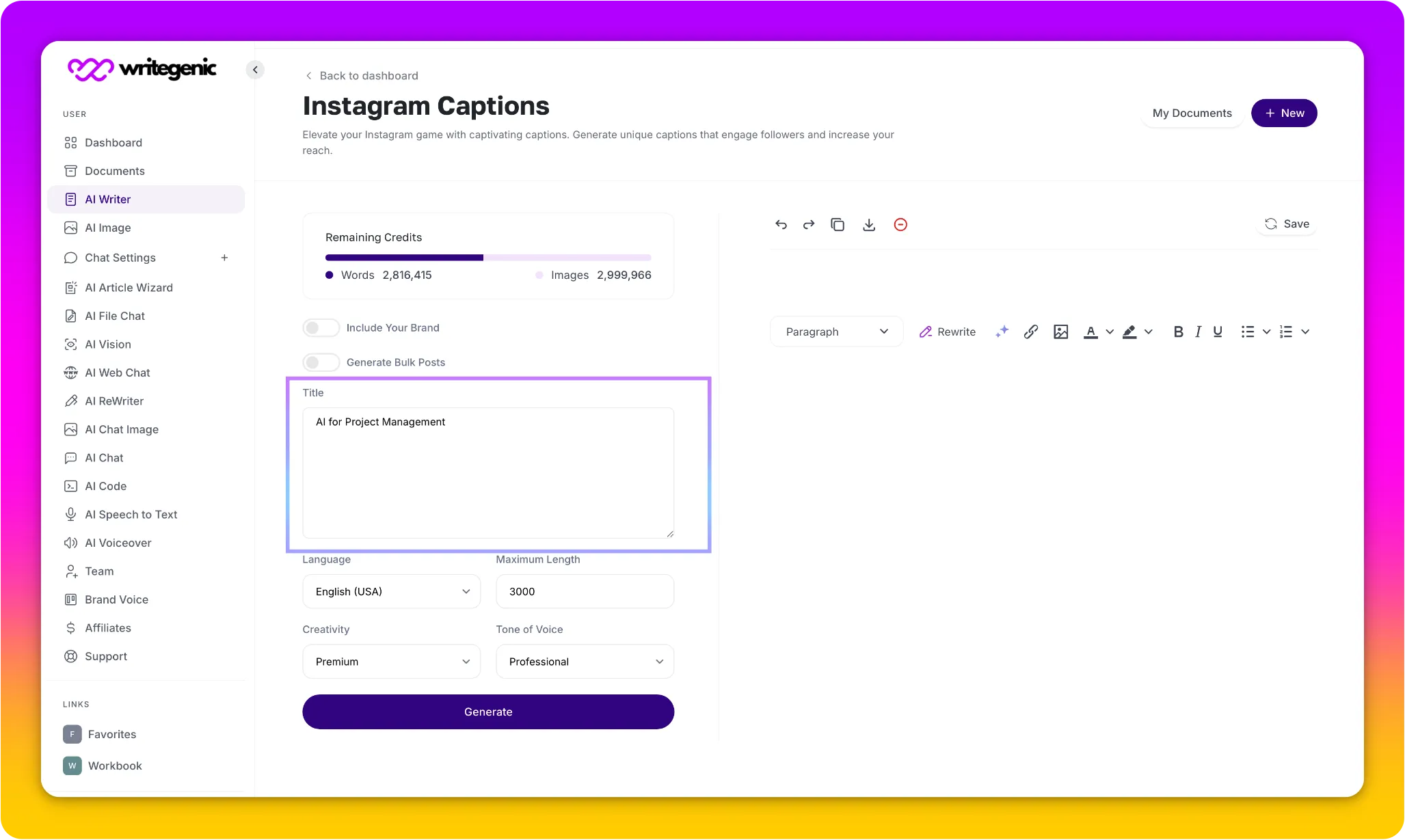
Task: Click the image insert icon in toolbar
Action: 1061,331
